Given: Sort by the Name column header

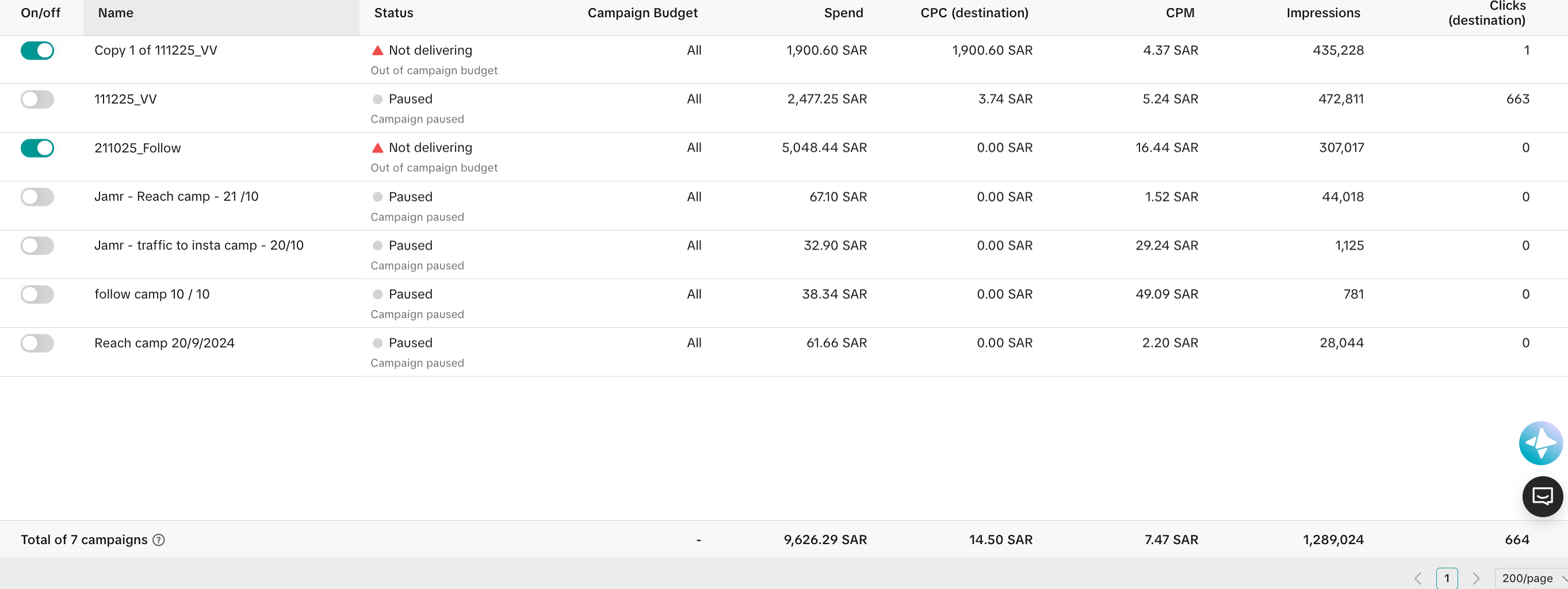Looking at the screenshot, I should (x=116, y=13).
